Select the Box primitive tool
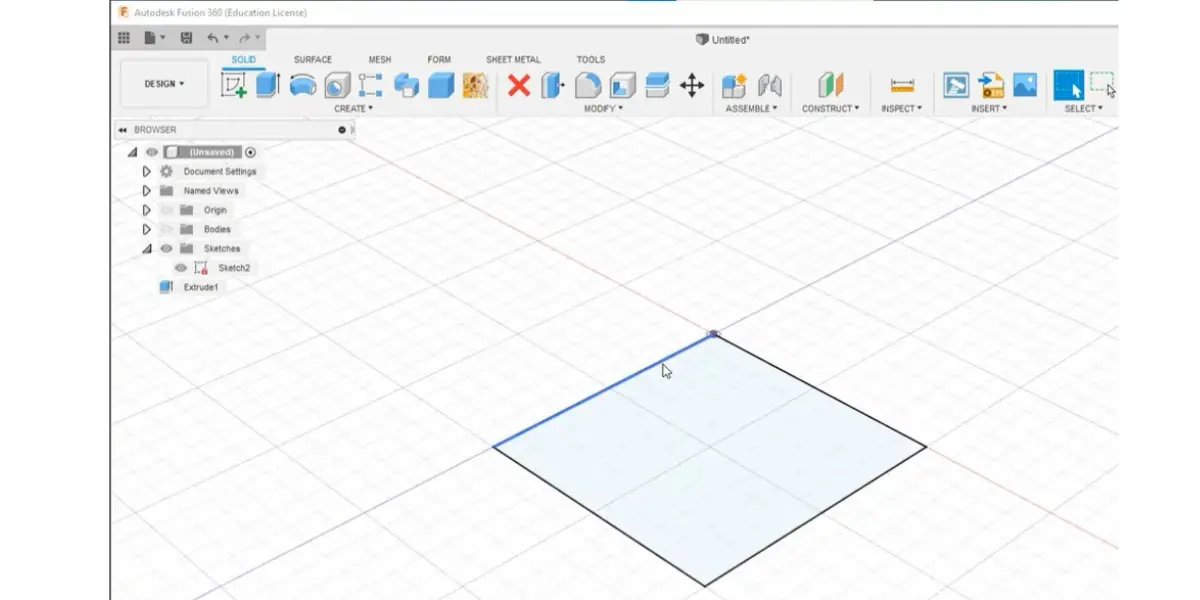 [441, 85]
